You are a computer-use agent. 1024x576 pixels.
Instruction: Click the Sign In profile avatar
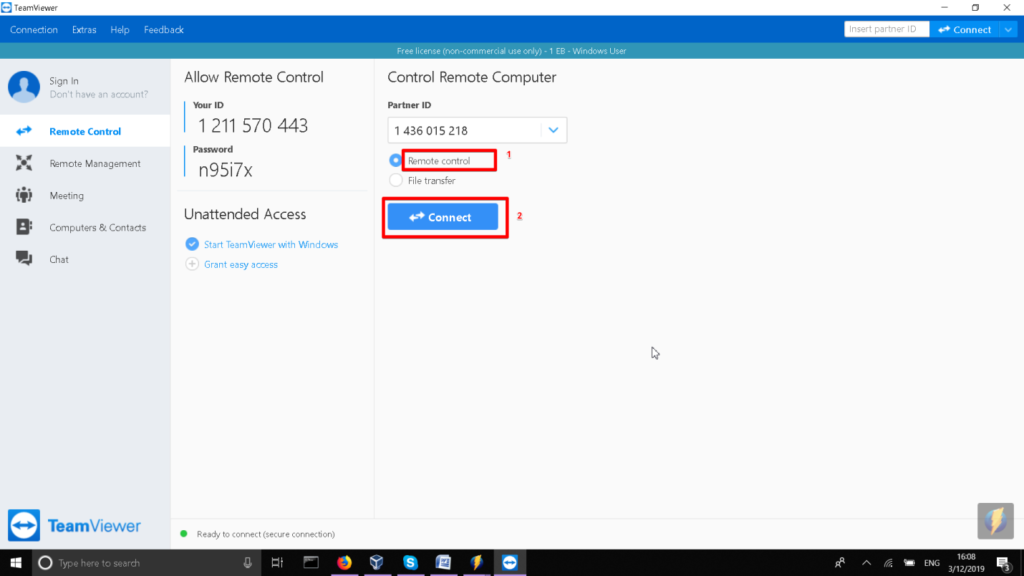(24, 87)
